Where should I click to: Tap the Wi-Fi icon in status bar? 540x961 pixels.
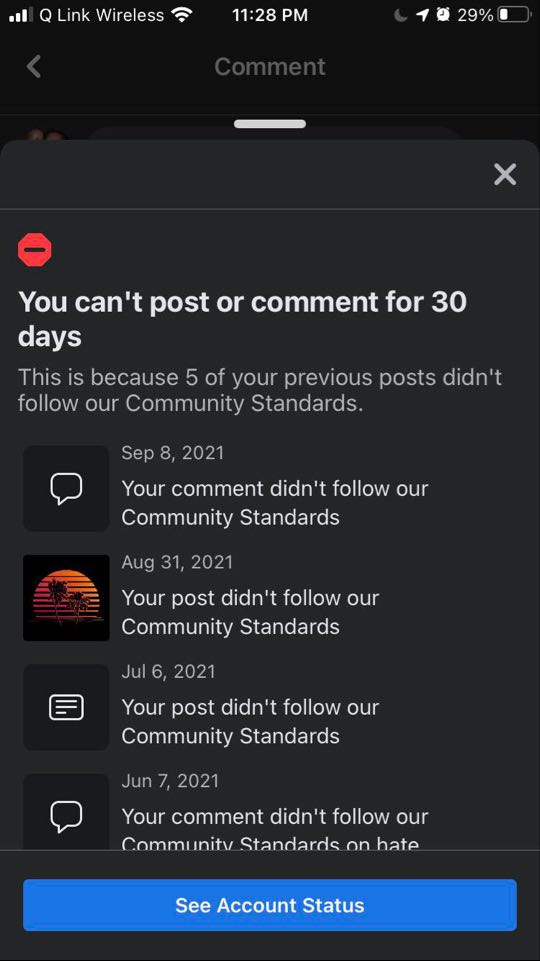coord(183,15)
